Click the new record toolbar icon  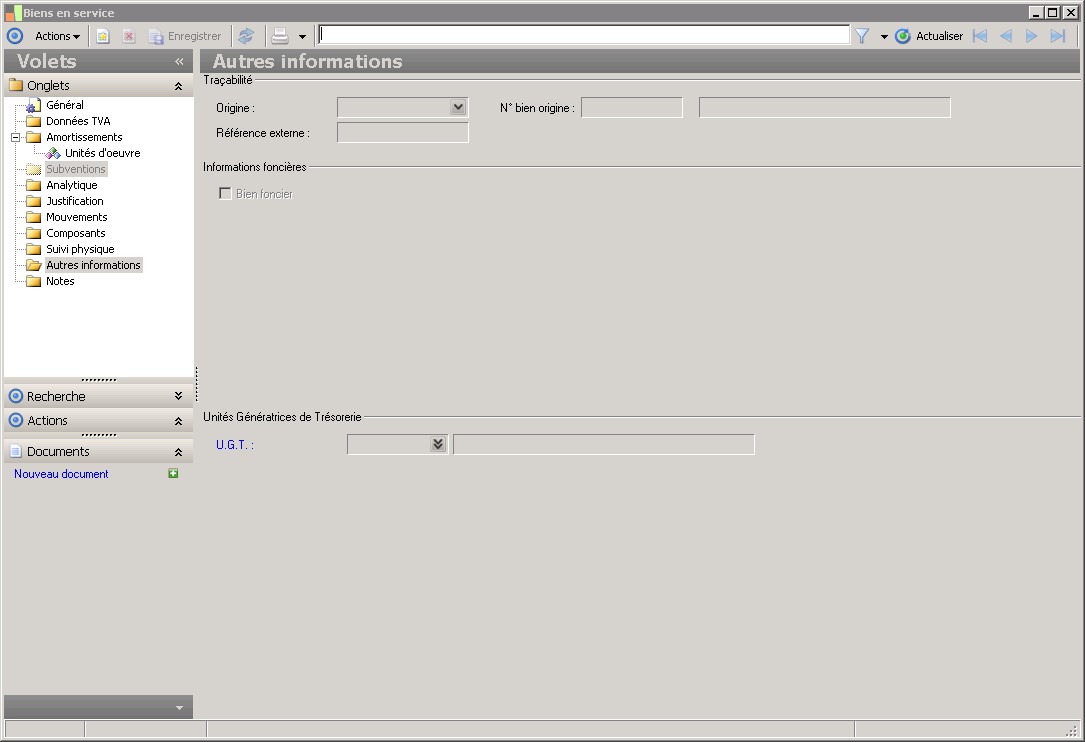[x=102, y=36]
